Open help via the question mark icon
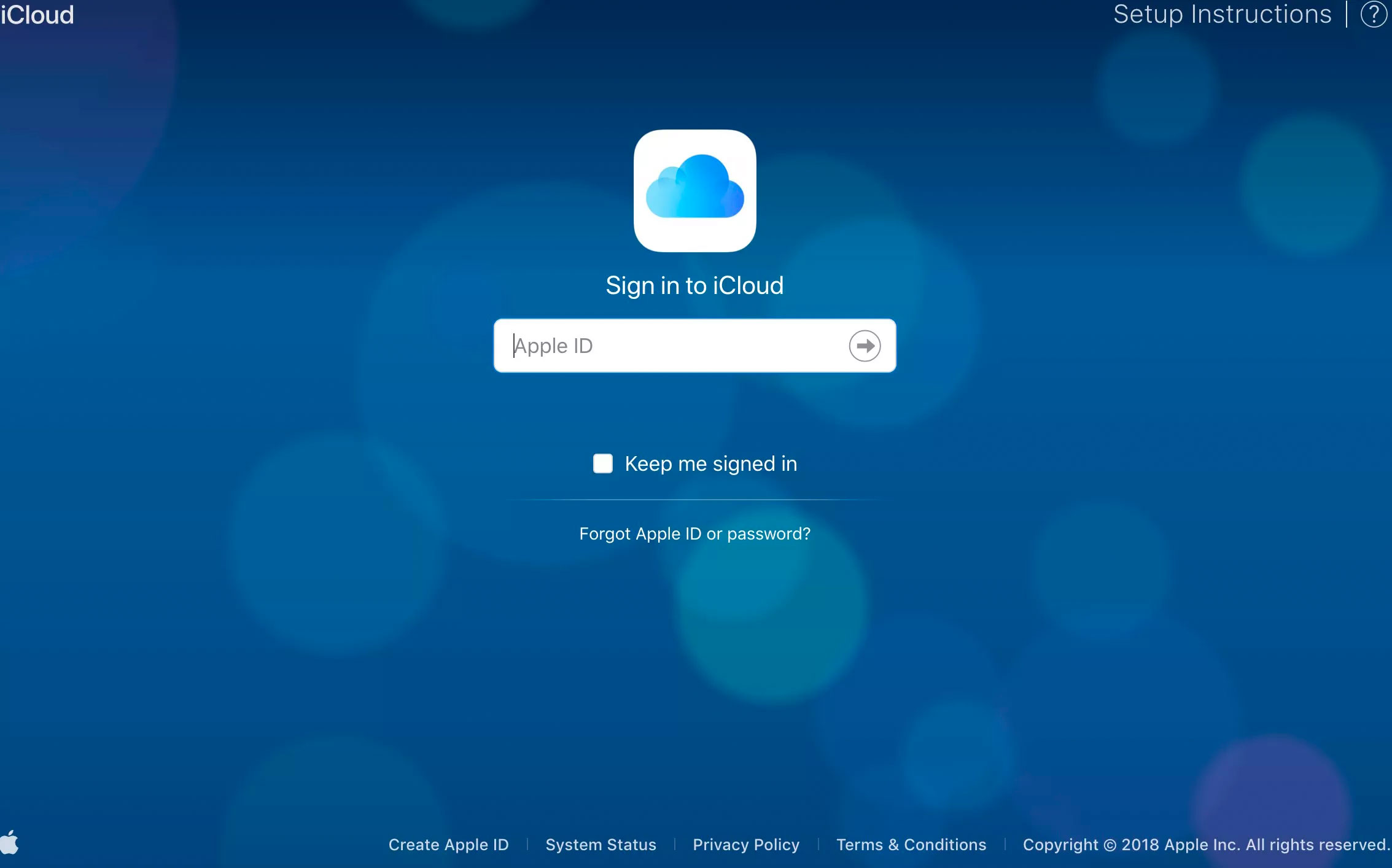1392x868 pixels. click(1373, 15)
